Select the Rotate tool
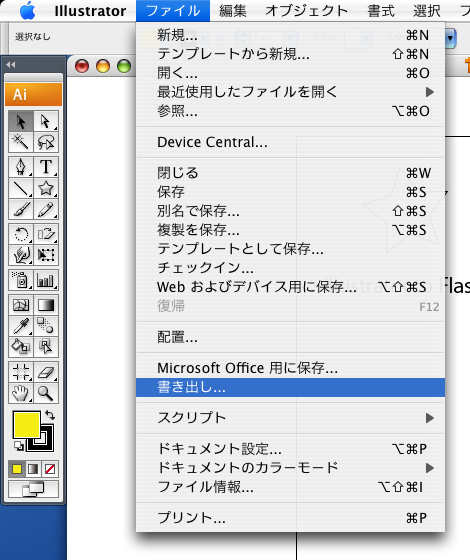 (x=21, y=234)
